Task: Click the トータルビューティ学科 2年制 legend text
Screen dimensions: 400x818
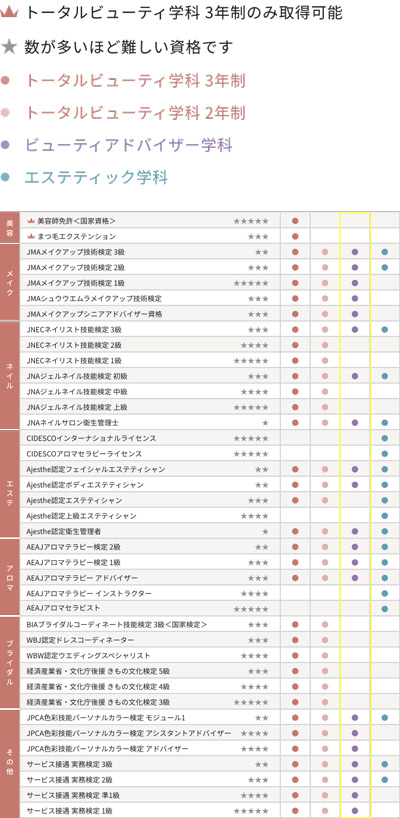Action: [136, 113]
